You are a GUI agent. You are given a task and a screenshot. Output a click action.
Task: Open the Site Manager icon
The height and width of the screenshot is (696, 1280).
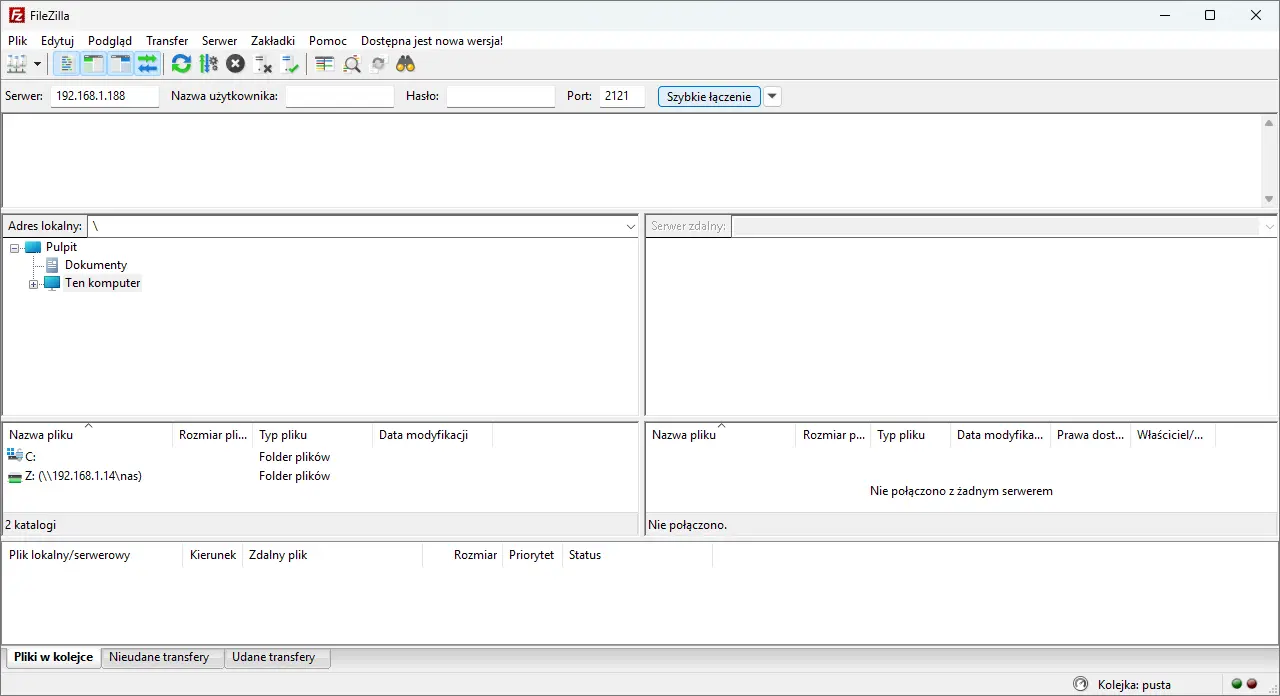[x=17, y=64]
